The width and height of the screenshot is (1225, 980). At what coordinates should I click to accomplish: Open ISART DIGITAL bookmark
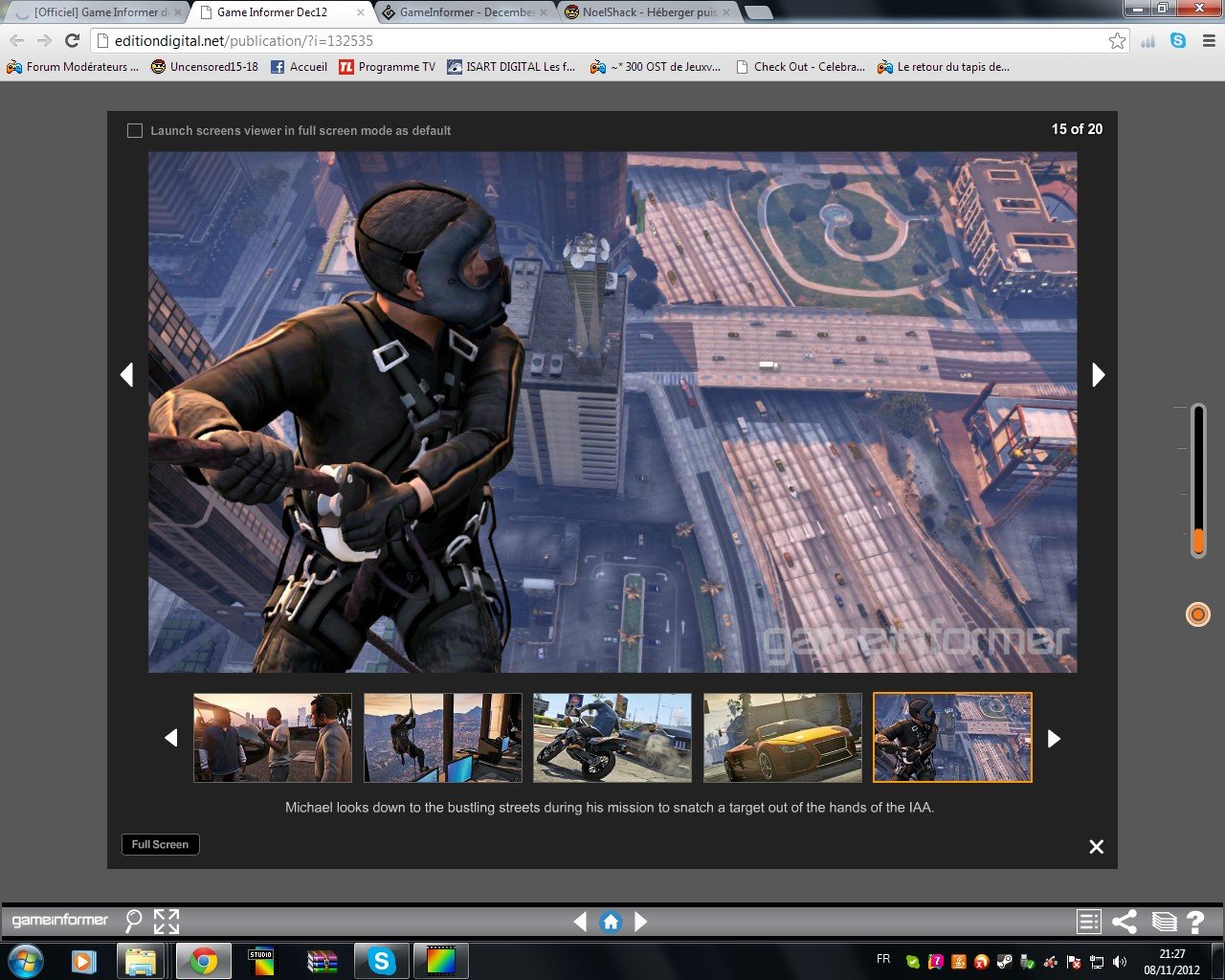point(511,67)
